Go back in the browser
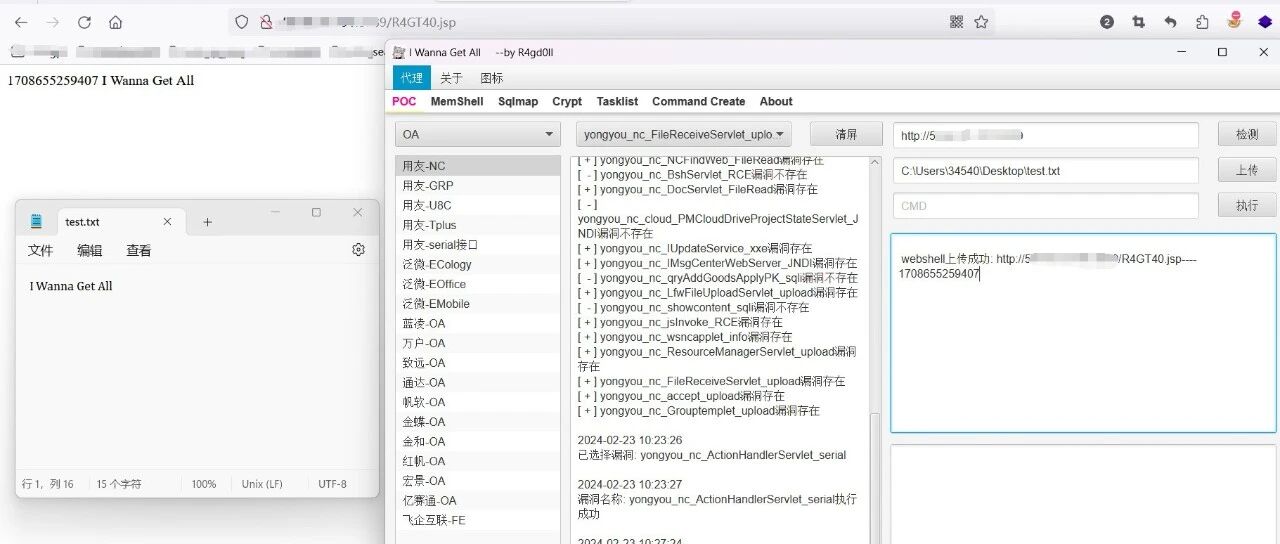 (22, 22)
